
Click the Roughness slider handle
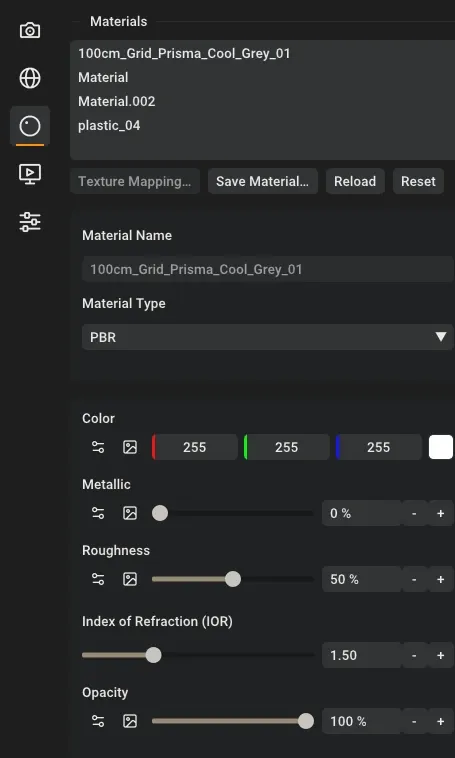pyautogui.click(x=233, y=579)
